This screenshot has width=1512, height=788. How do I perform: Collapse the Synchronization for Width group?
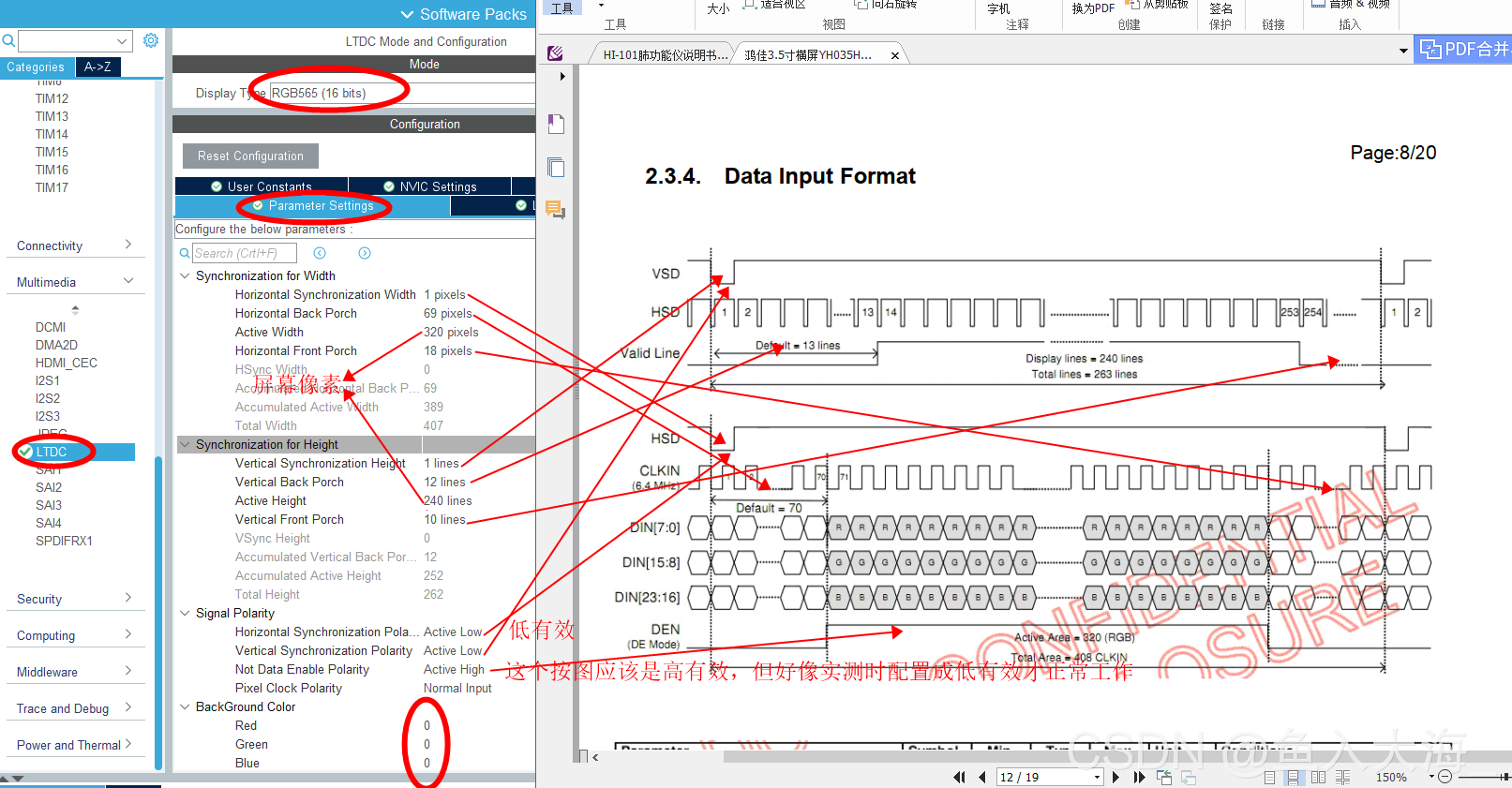185,275
